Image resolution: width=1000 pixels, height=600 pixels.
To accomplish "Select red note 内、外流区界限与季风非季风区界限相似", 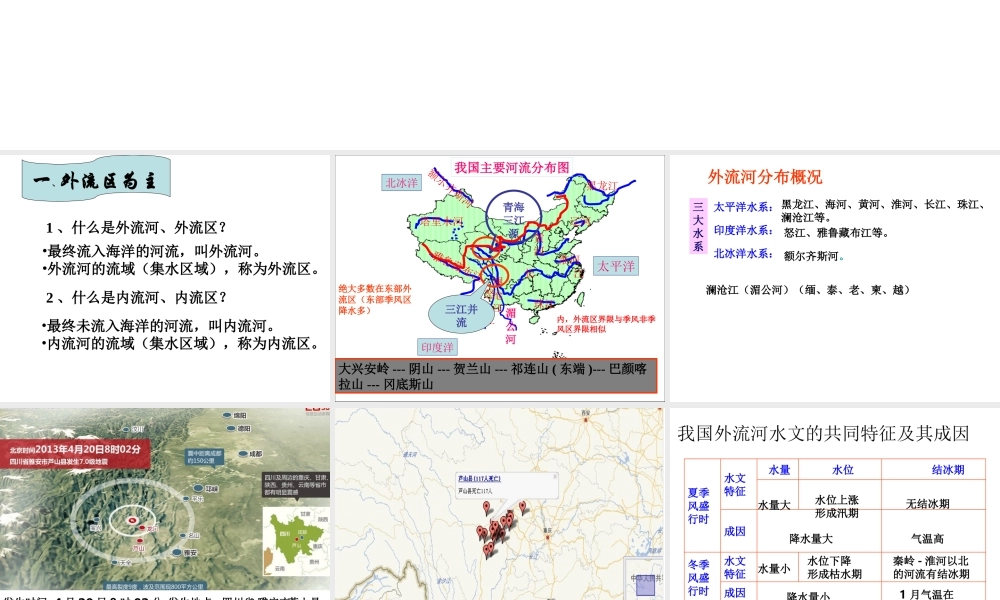I will coord(606,324).
